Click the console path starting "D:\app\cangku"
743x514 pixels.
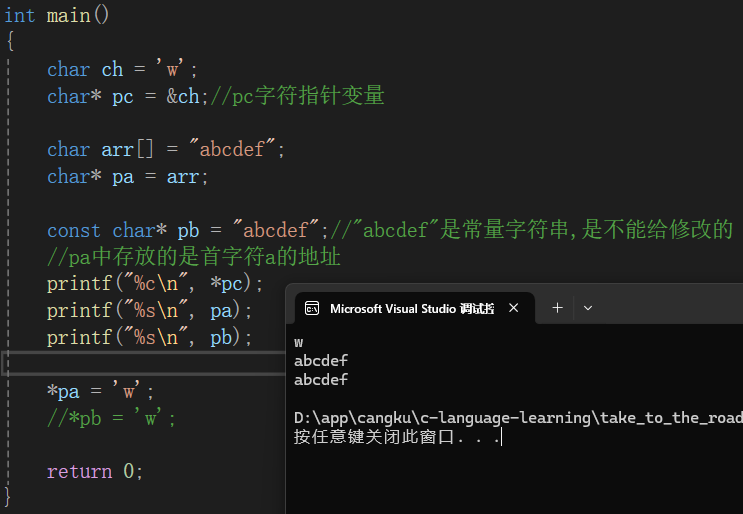click(x=518, y=417)
